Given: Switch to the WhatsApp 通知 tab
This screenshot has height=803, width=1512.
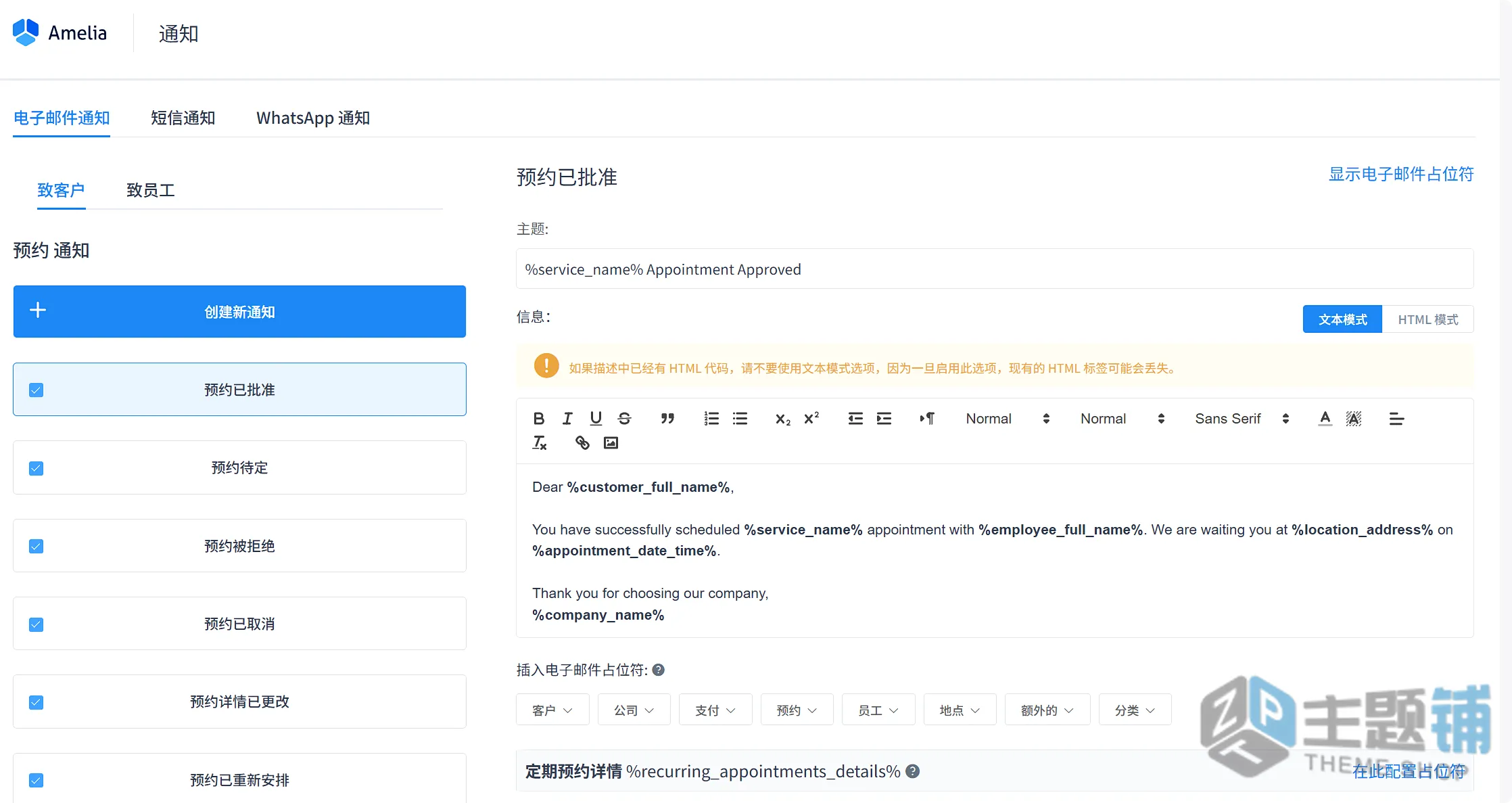Looking at the screenshot, I should [313, 118].
